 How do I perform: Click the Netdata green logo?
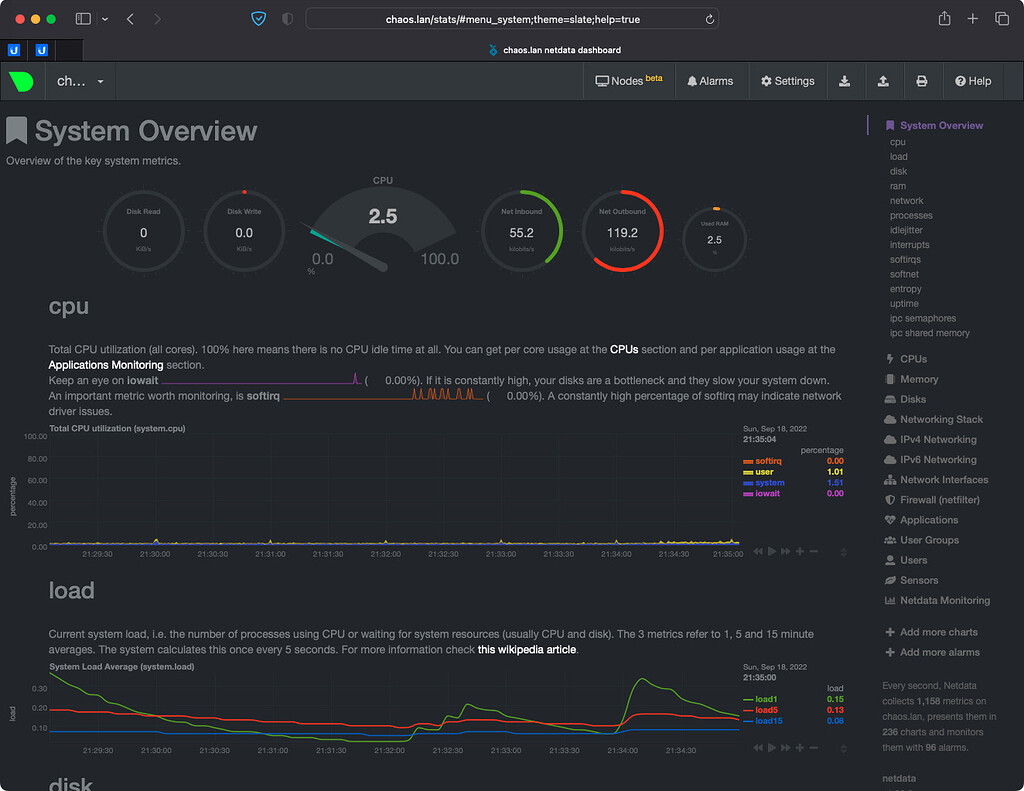[21, 82]
